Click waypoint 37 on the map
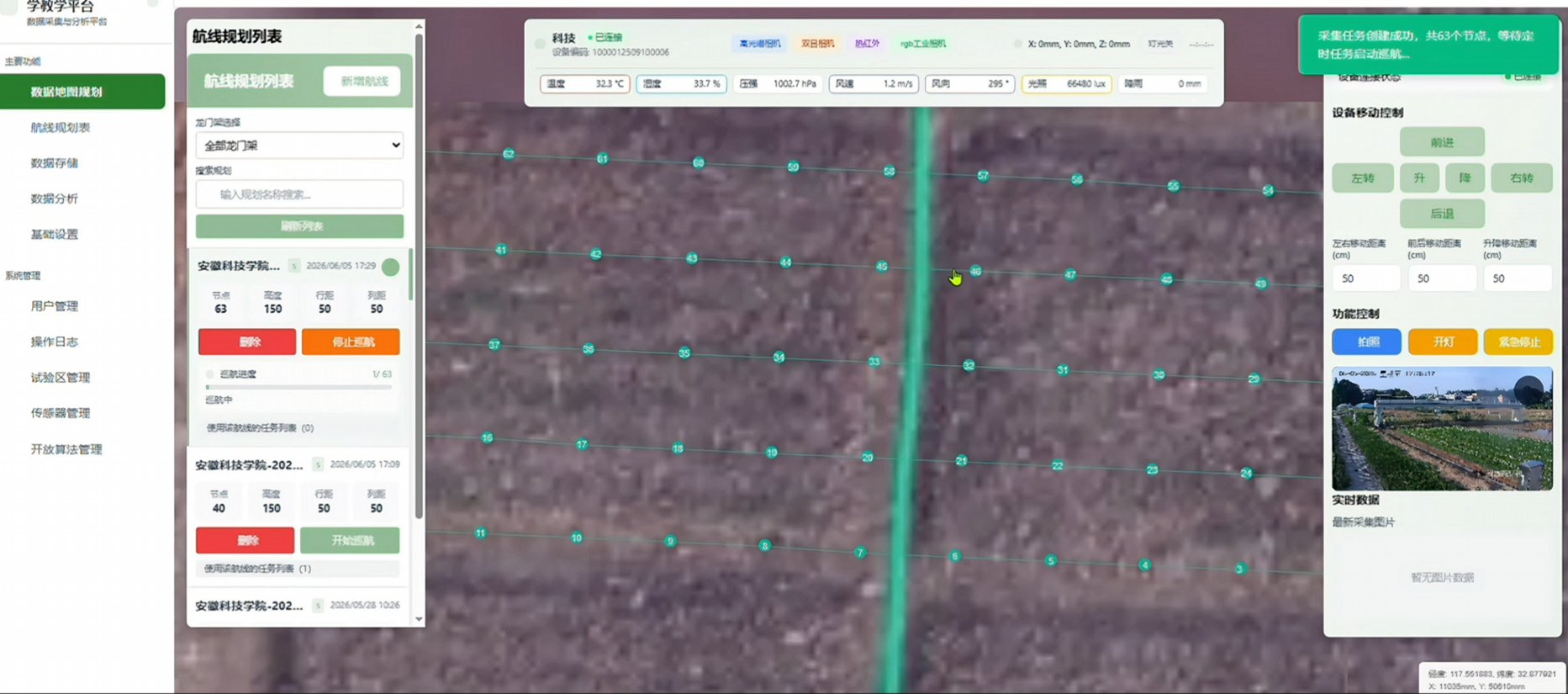 [x=494, y=345]
